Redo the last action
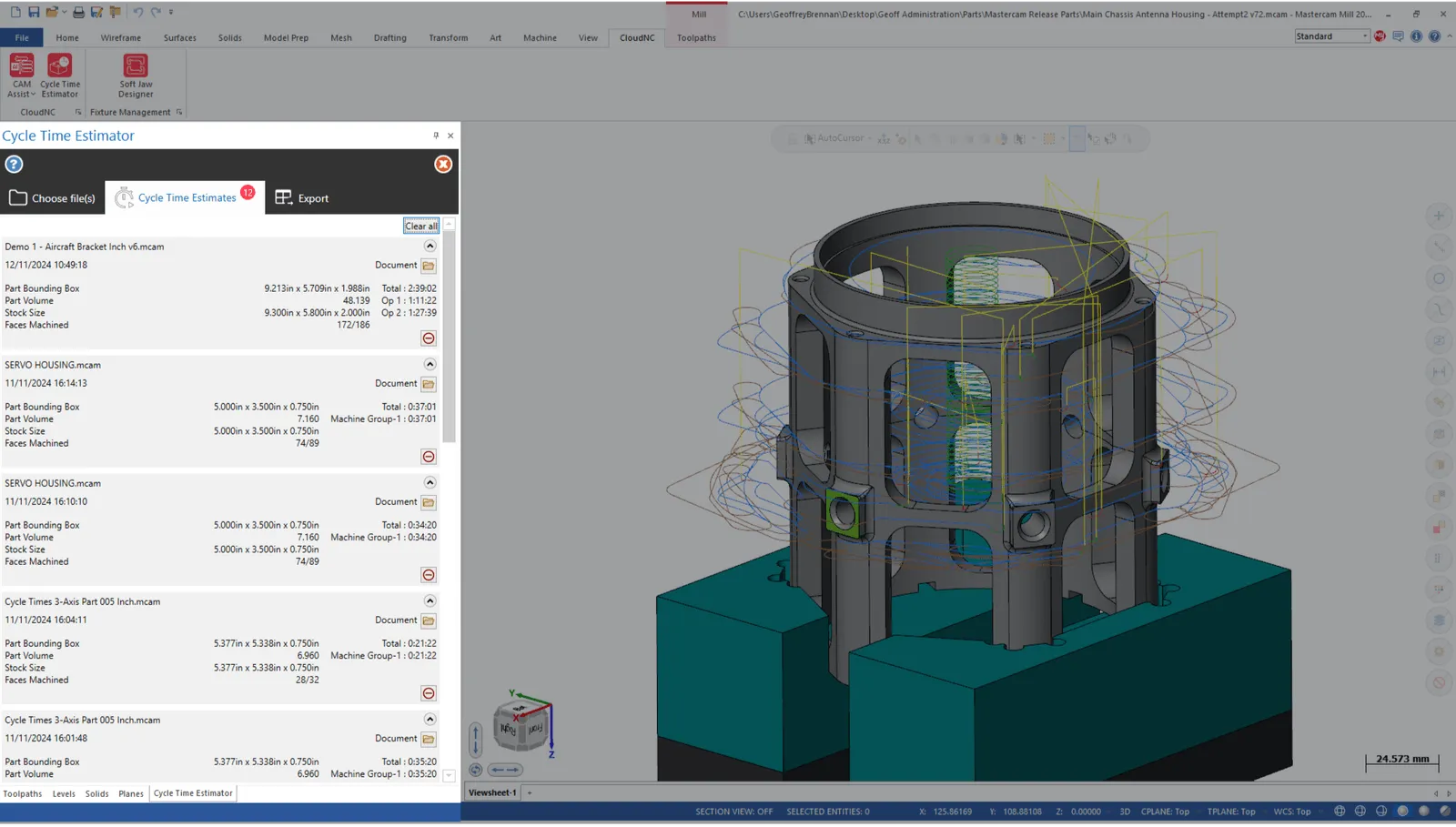The image size is (1456, 827). (x=156, y=12)
